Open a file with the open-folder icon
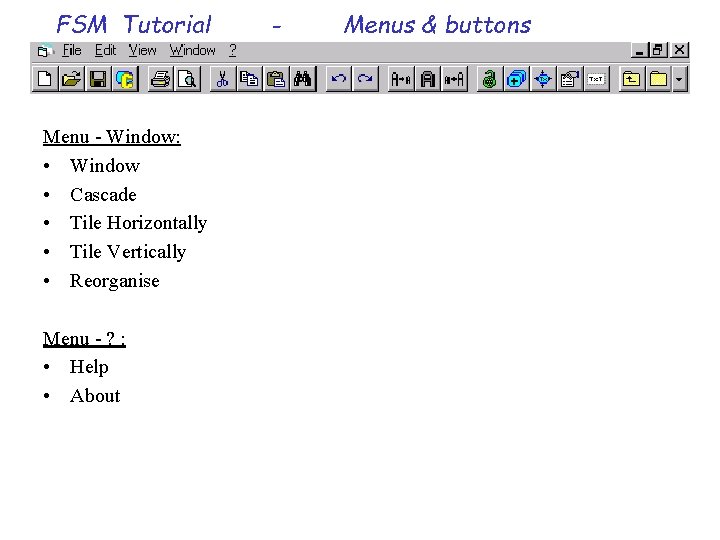 pos(72,79)
